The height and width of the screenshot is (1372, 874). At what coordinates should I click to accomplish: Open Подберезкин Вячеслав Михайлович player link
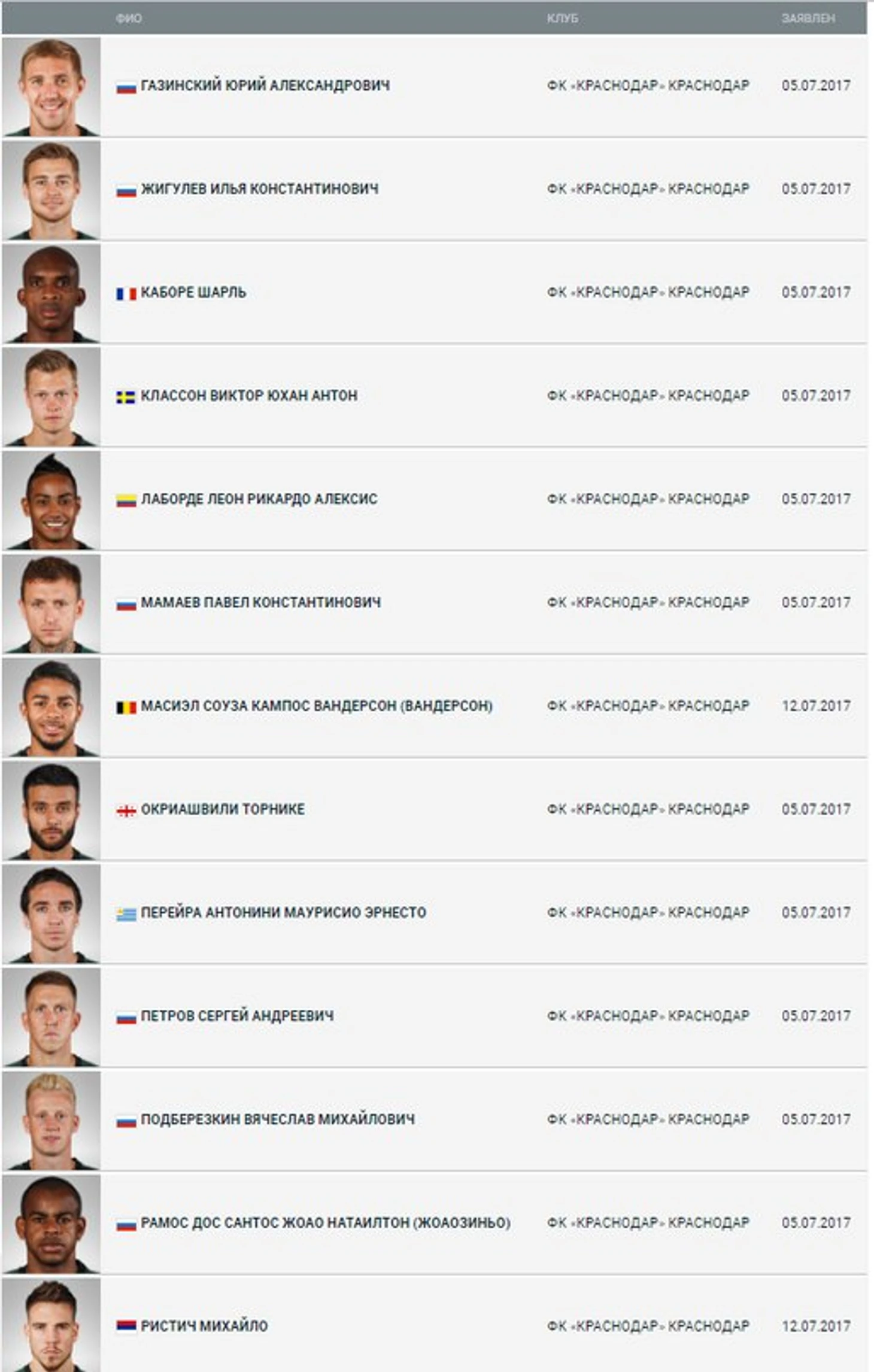click(x=277, y=1119)
